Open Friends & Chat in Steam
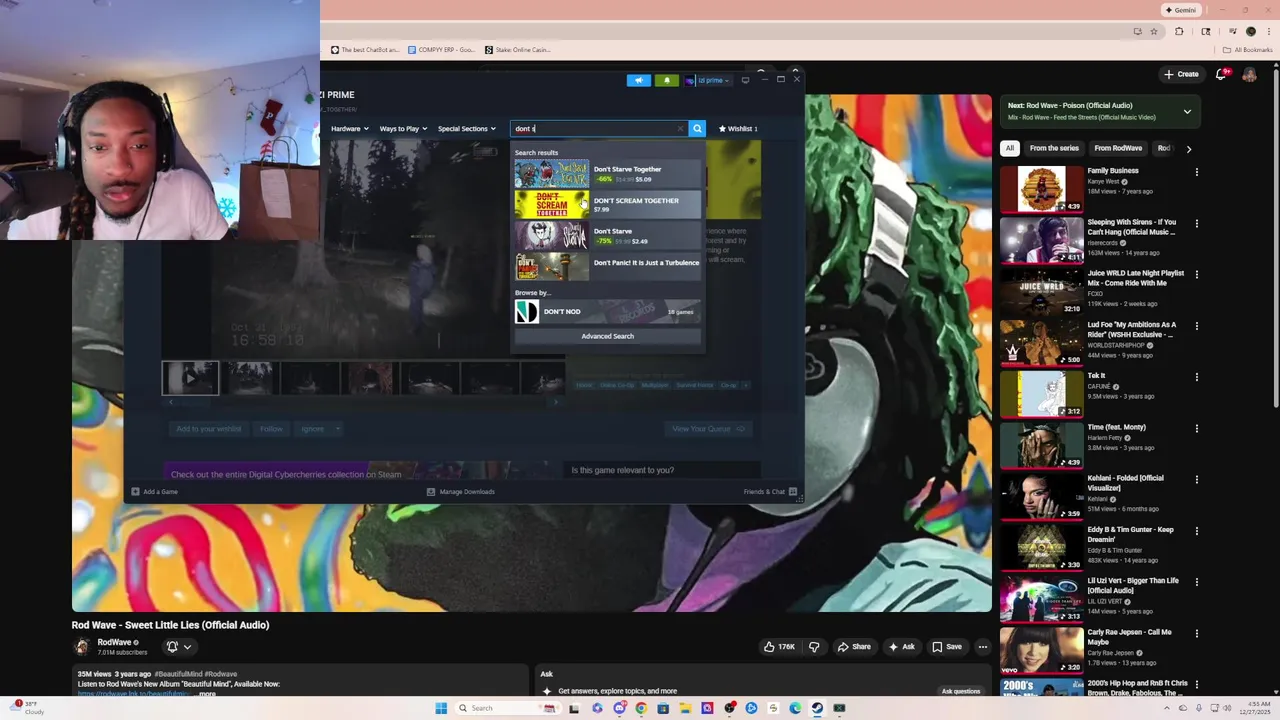The width and height of the screenshot is (1280, 720). 770,491
